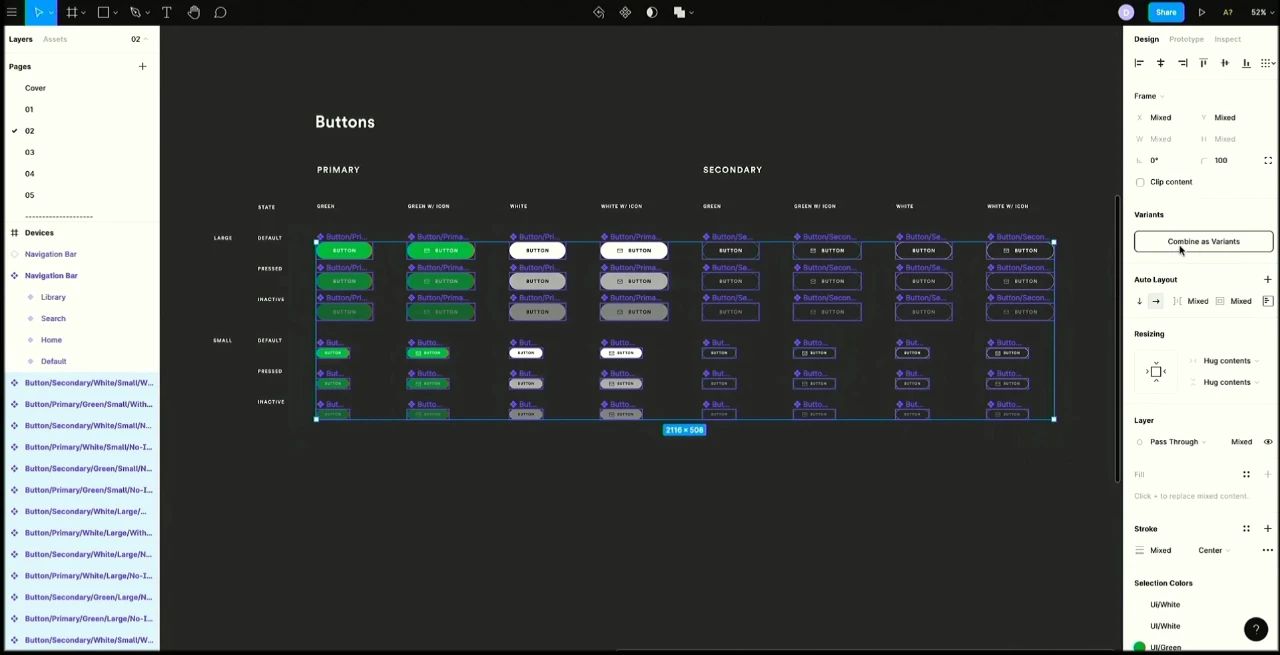Click Combine as Variants button
Image resolution: width=1280 pixels, height=655 pixels.
click(x=1203, y=241)
